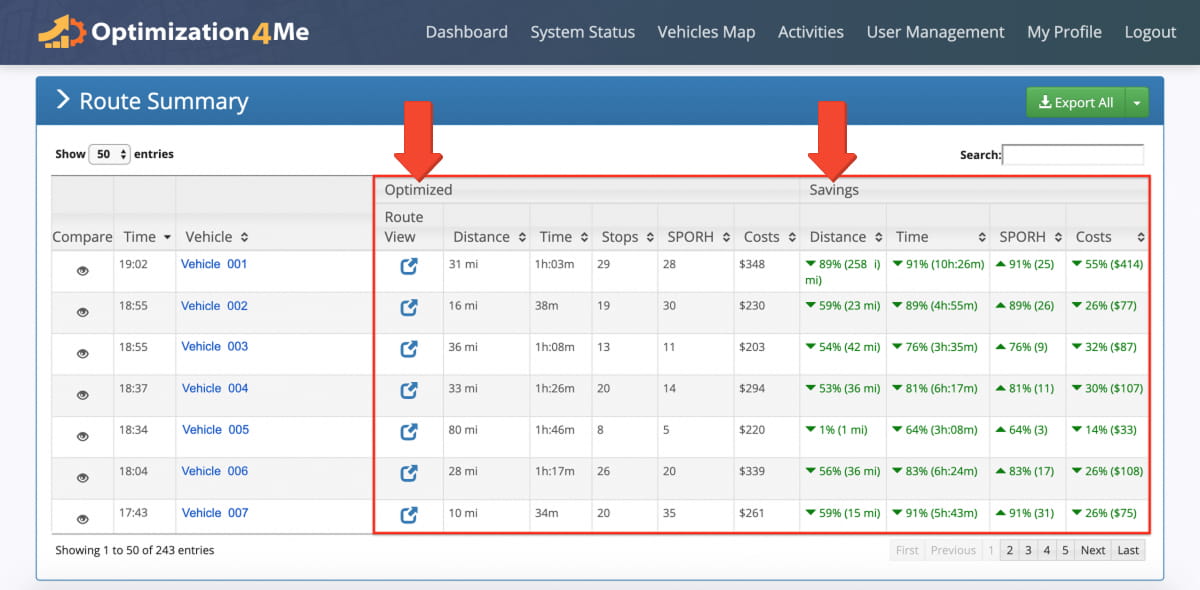Open the Vehicle 005 link

(215, 430)
